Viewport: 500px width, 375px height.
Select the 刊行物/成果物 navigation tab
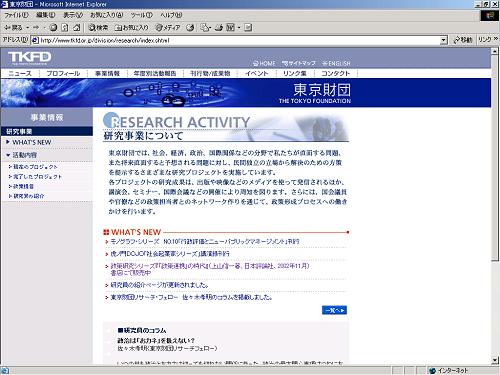pos(210,73)
